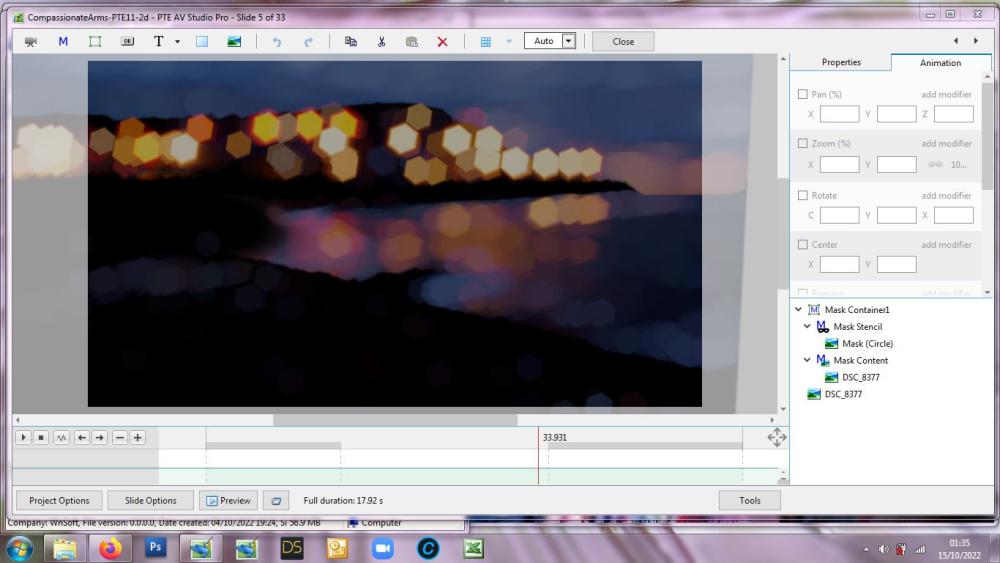
Task: Click the Pan X input field
Action: point(839,114)
